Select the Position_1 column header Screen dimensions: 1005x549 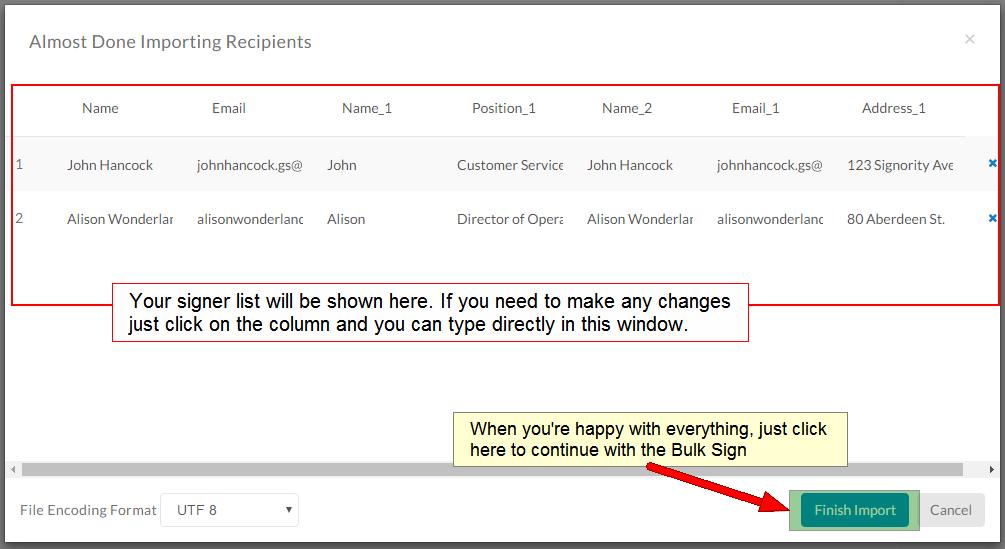pyautogui.click(x=504, y=108)
